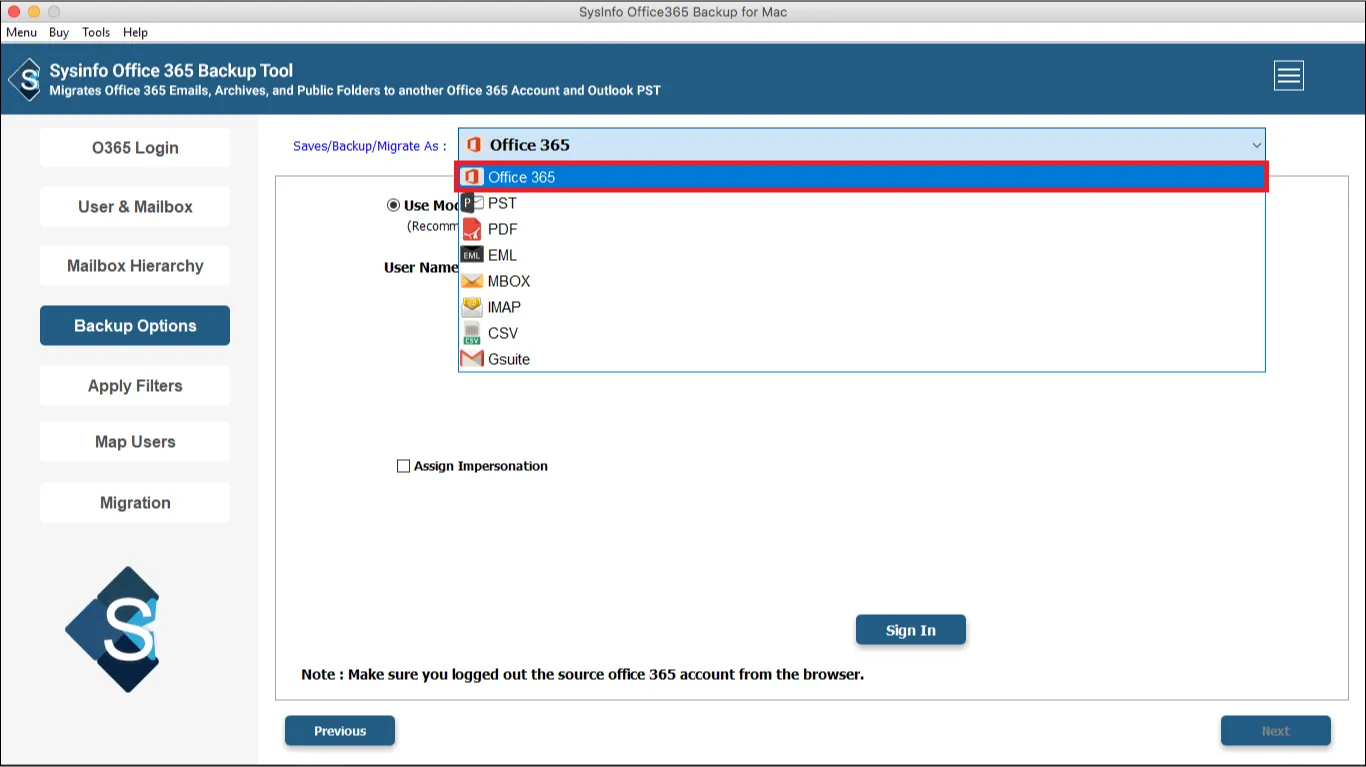Click the Saves/Backup/Migrate As label

(x=370, y=146)
